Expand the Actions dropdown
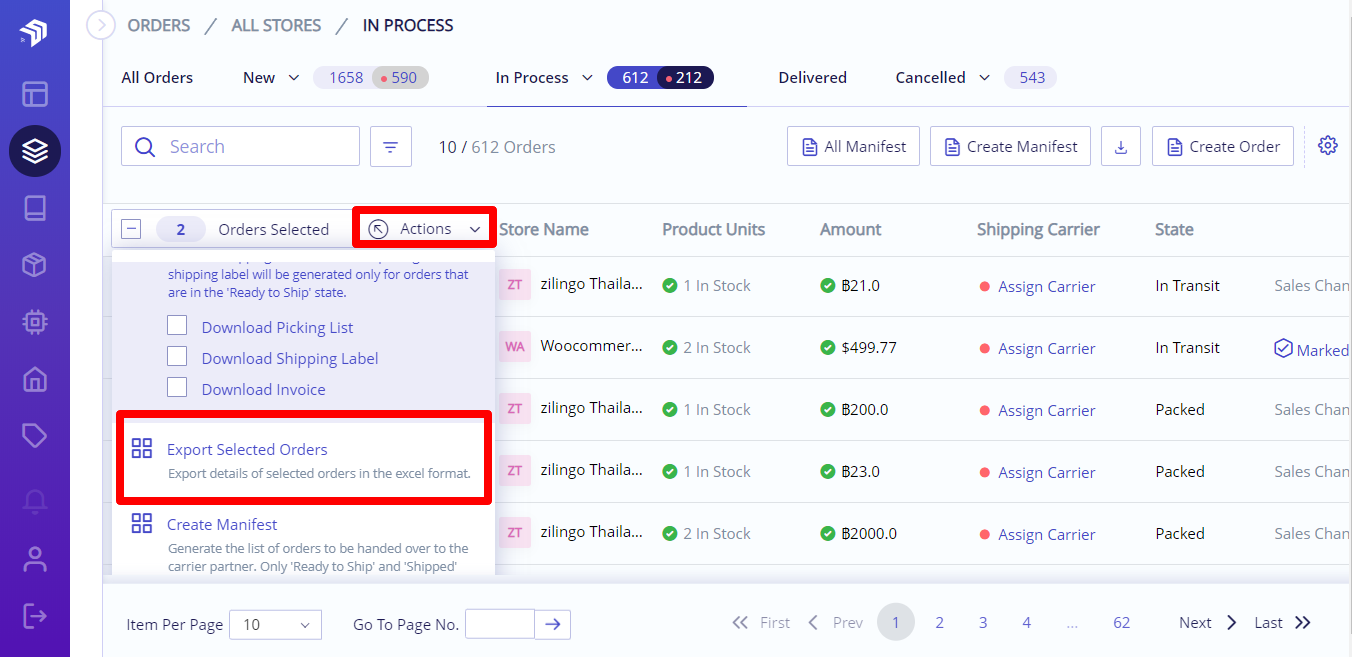Screen dimensions: 1352x657 pyautogui.click(x=423, y=228)
